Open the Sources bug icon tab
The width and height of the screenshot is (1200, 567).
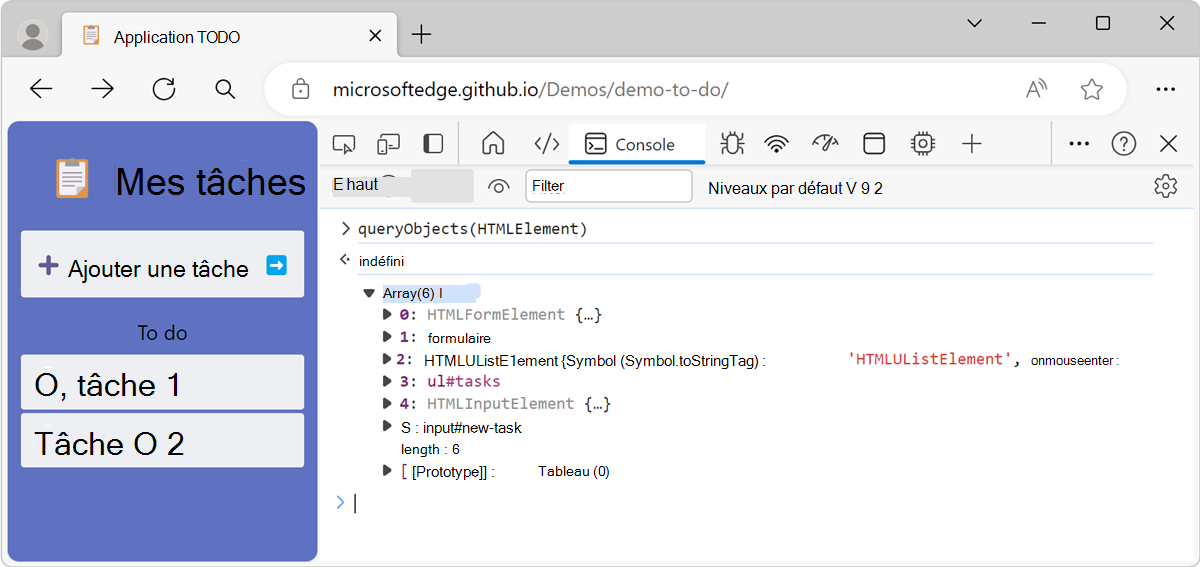pyautogui.click(x=732, y=144)
